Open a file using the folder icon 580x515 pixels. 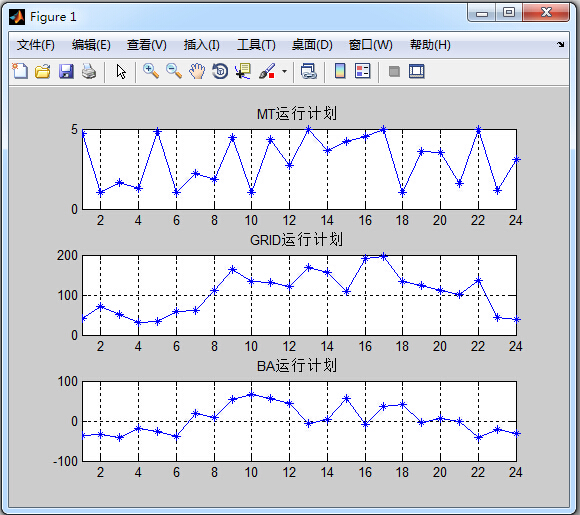(43, 71)
